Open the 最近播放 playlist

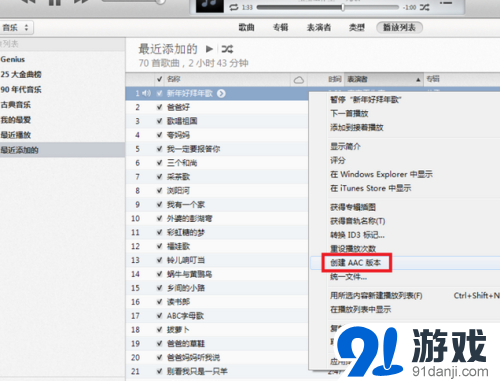coord(62,135)
